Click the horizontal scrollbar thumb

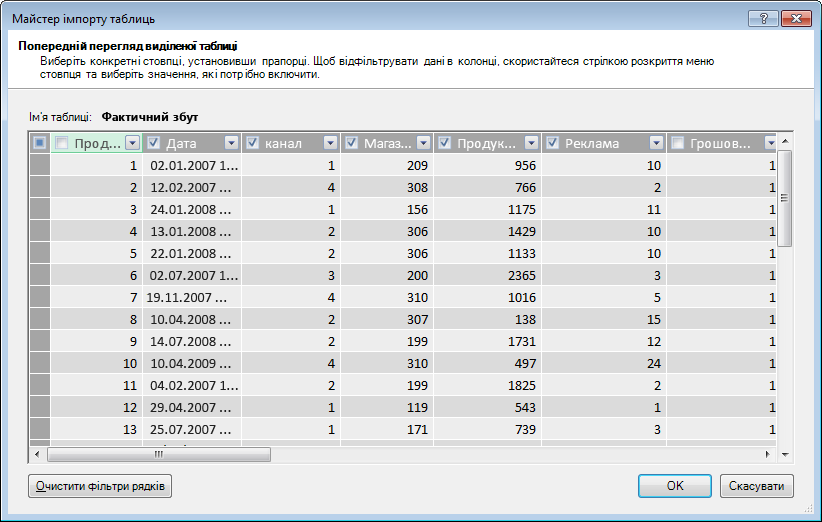click(x=159, y=454)
